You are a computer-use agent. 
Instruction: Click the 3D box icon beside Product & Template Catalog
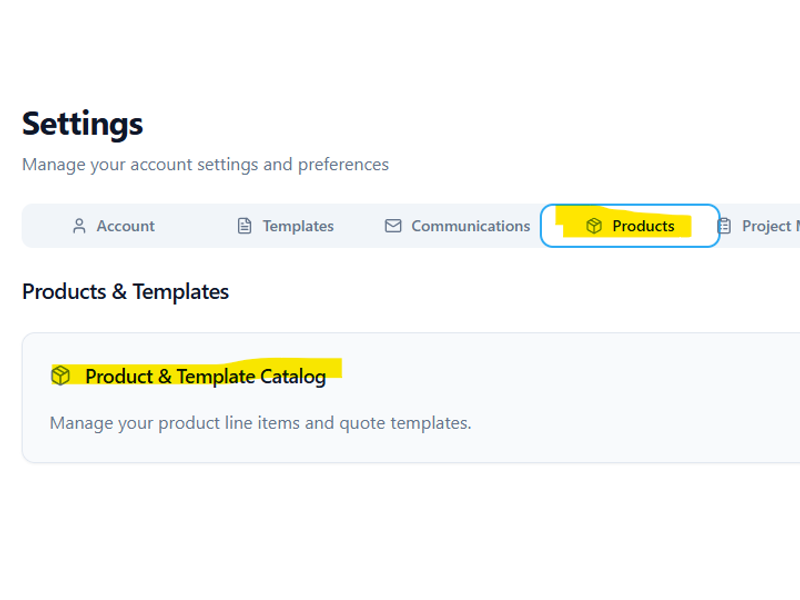pyautogui.click(x=61, y=375)
